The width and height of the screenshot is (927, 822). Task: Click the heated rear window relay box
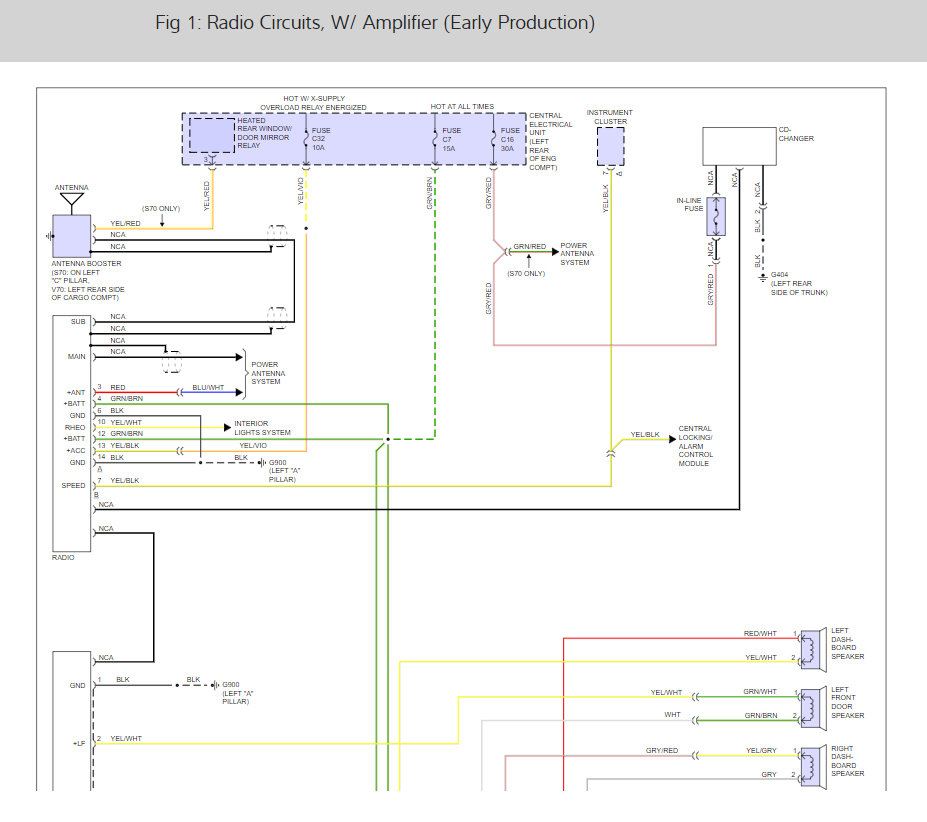coord(212,135)
